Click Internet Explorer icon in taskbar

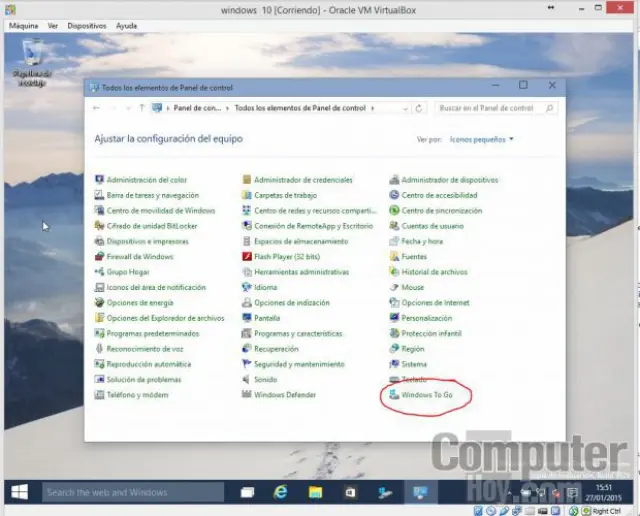point(282,492)
